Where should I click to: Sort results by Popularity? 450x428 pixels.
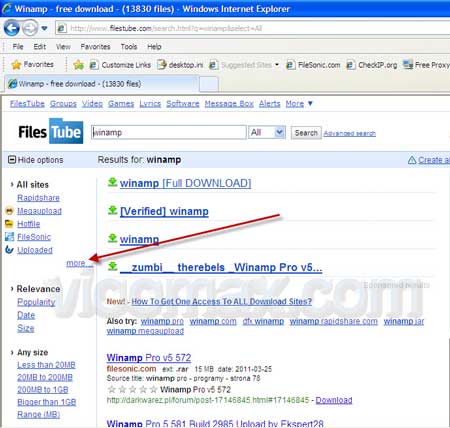[x=36, y=302]
